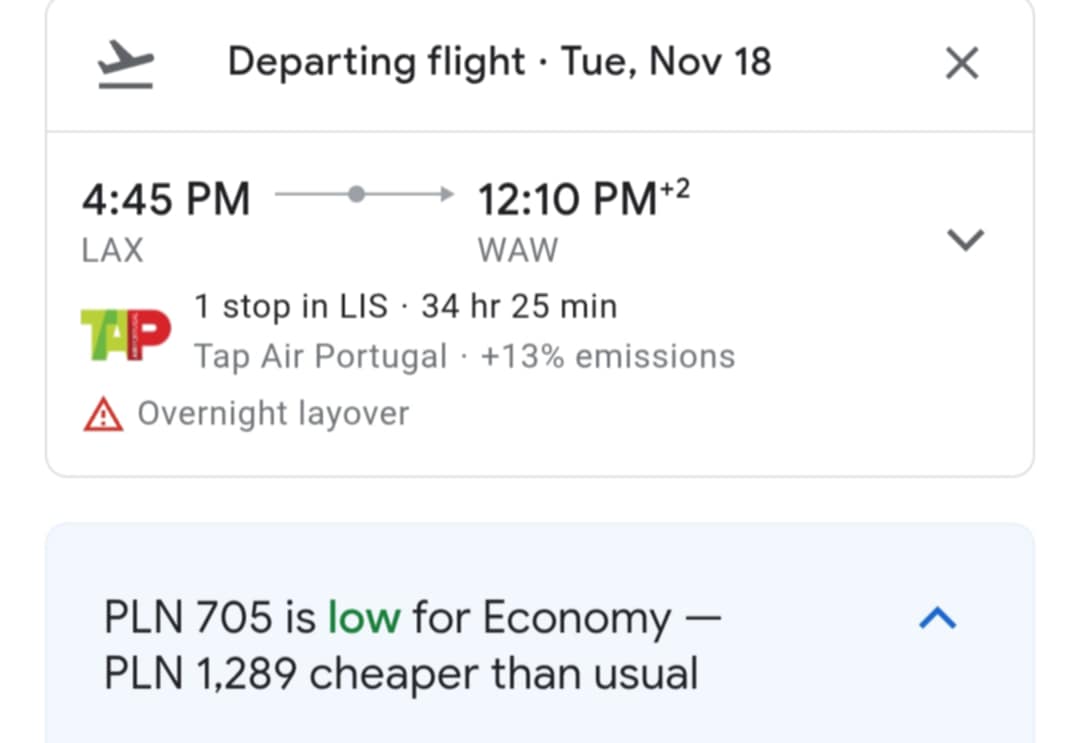
Task: Click the '+13% emissions' label
Action: coord(608,357)
